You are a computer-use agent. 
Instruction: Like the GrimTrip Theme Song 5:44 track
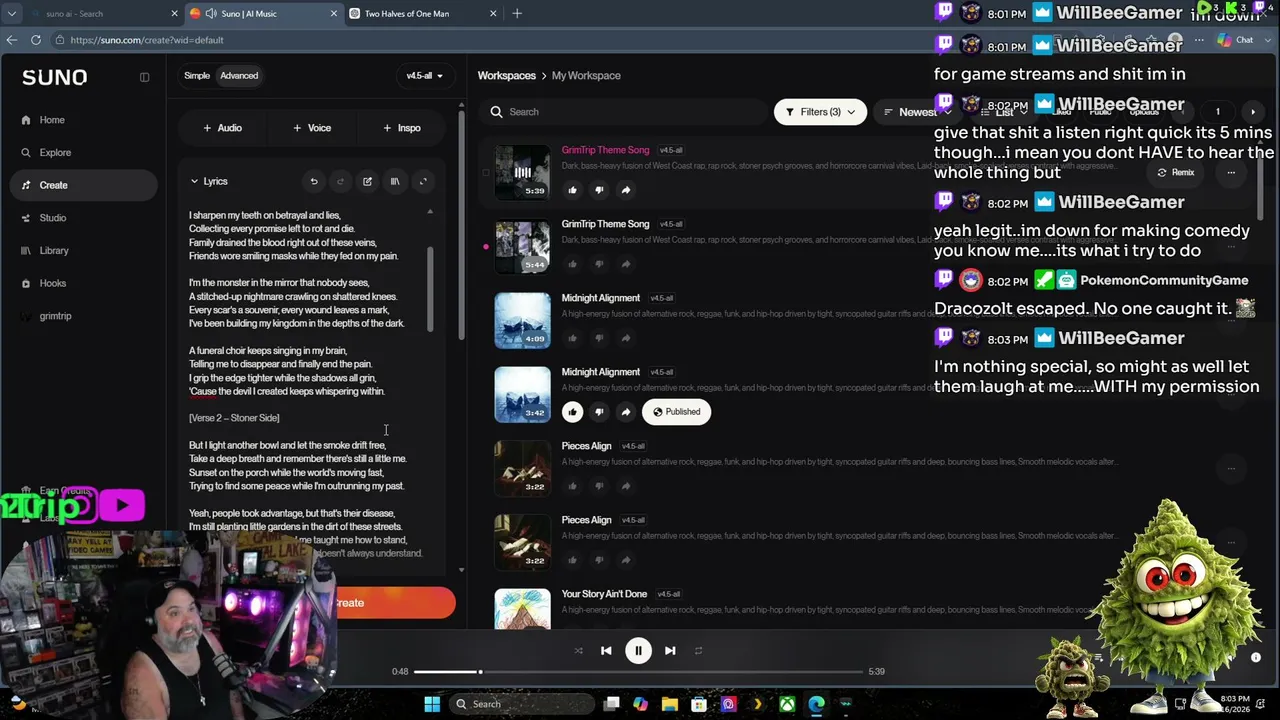coord(572,264)
